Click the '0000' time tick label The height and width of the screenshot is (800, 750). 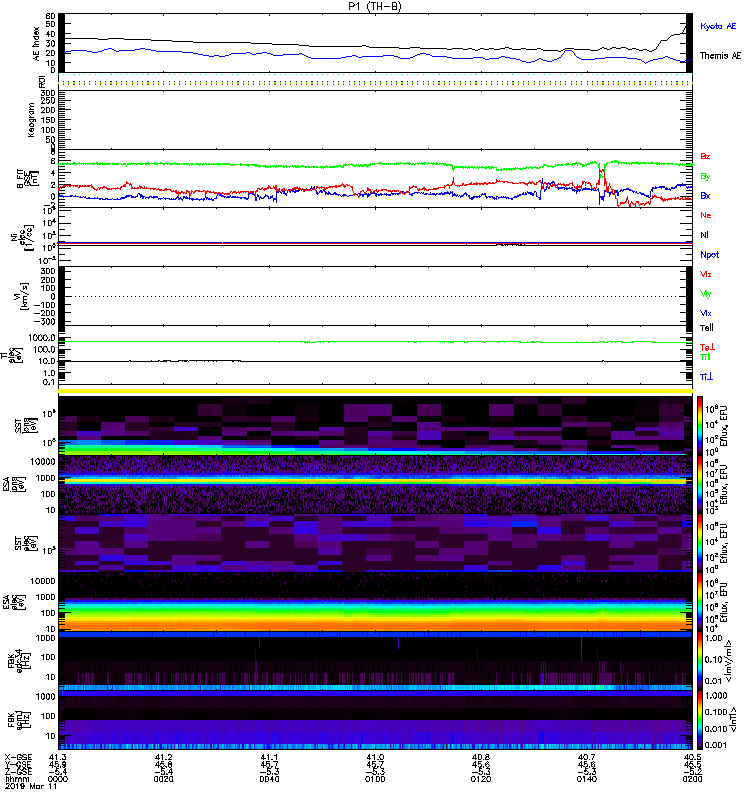[x=58, y=779]
